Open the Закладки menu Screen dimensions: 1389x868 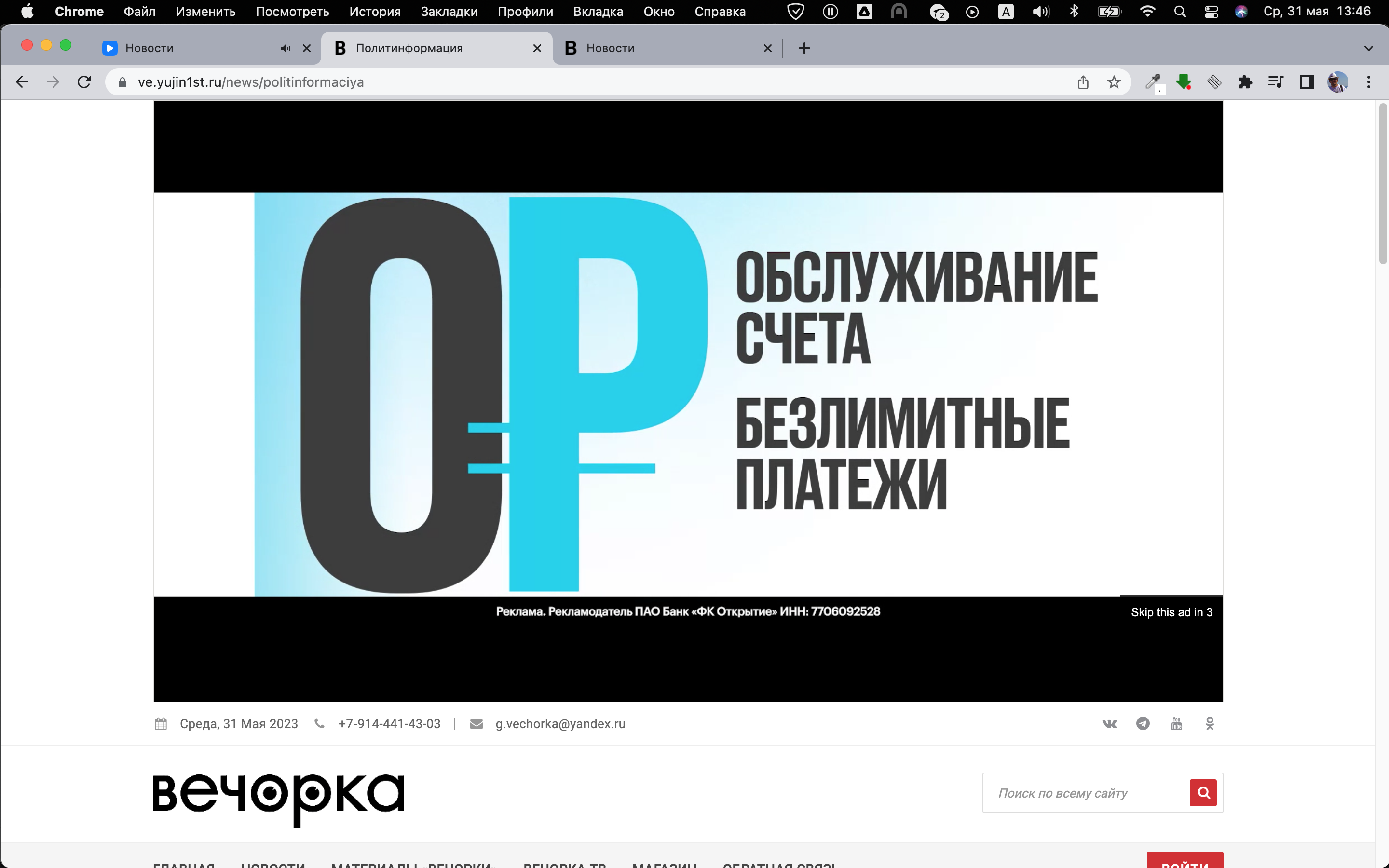pyautogui.click(x=449, y=12)
